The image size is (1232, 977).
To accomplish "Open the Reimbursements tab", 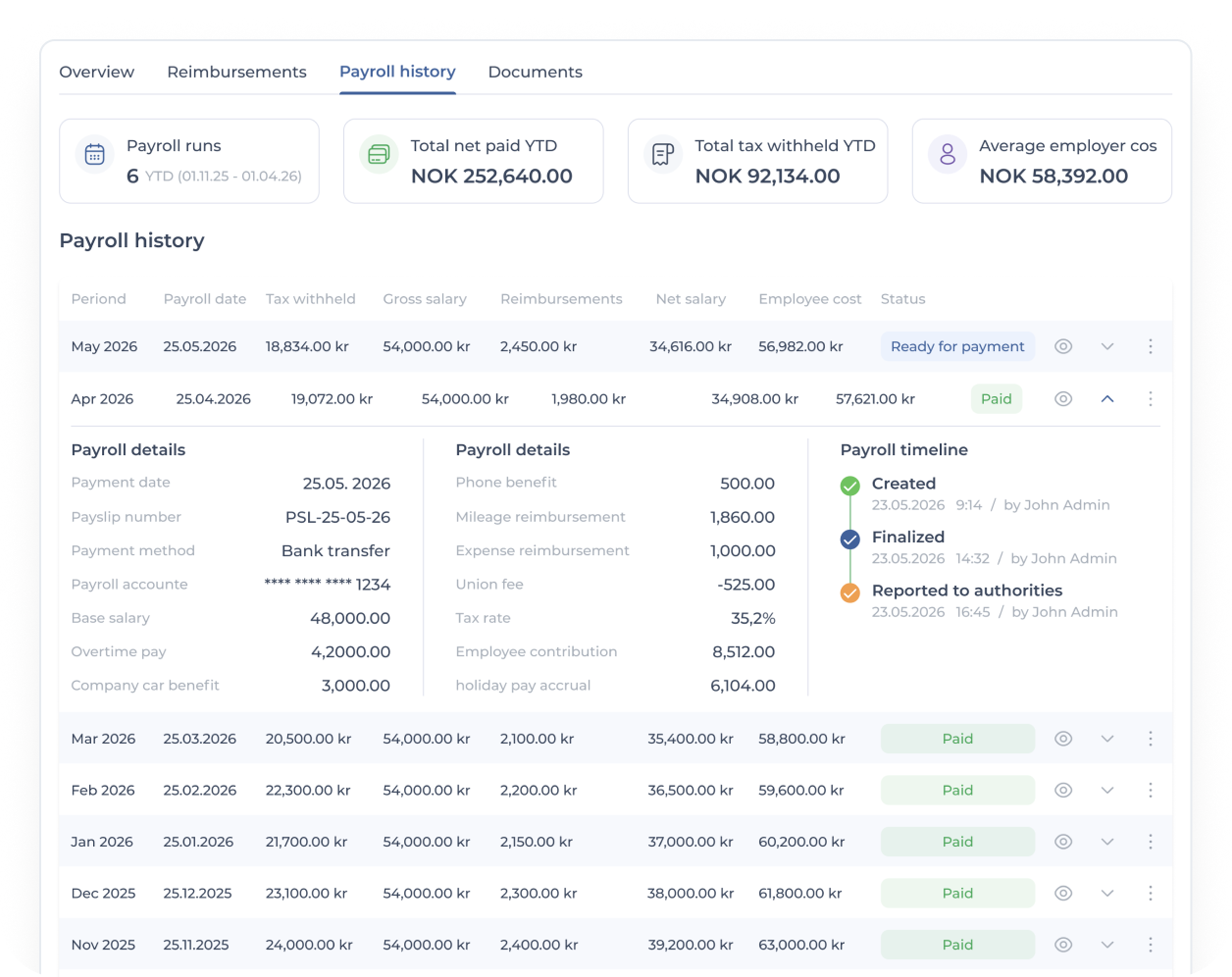I will coord(236,72).
